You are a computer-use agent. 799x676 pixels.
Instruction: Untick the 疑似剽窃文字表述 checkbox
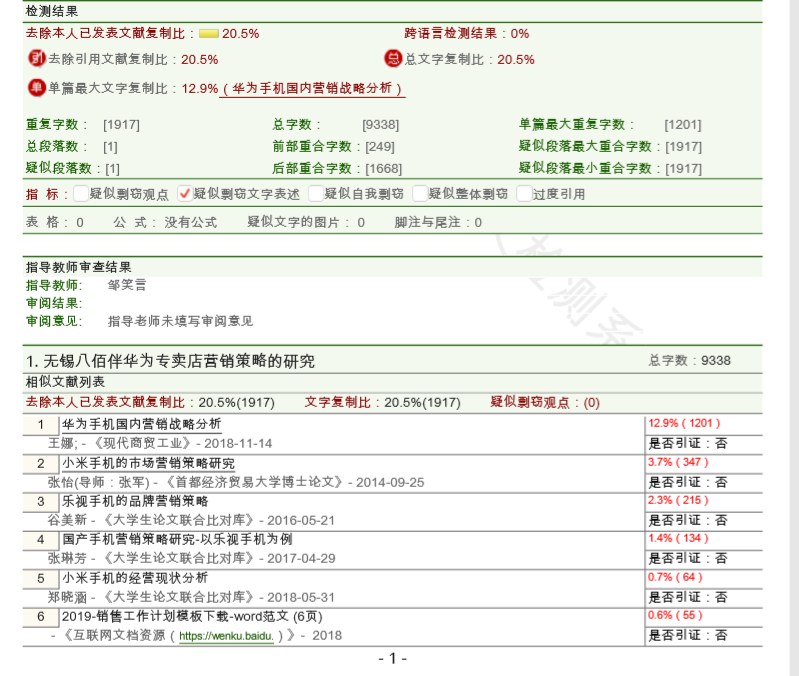tap(184, 194)
